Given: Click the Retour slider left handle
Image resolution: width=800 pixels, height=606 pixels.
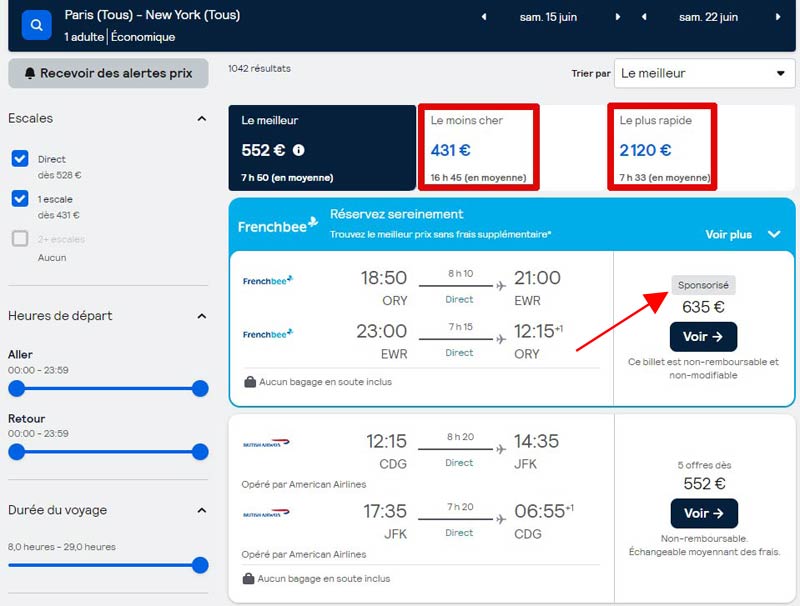Looking at the screenshot, I should pyautogui.click(x=17, y=452).
